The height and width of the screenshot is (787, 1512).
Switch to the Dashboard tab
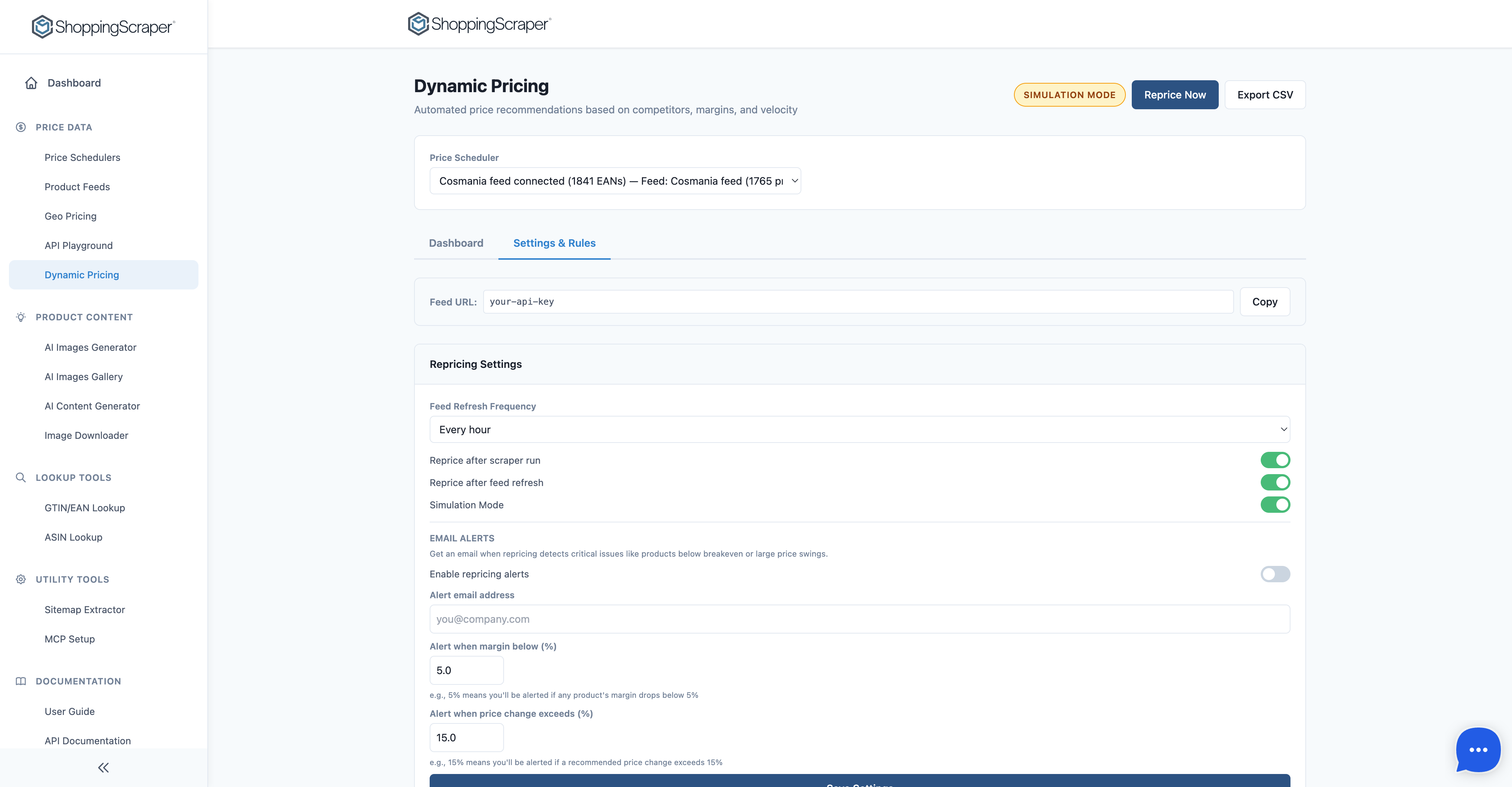pyautogui.click(x=456, y=243)
